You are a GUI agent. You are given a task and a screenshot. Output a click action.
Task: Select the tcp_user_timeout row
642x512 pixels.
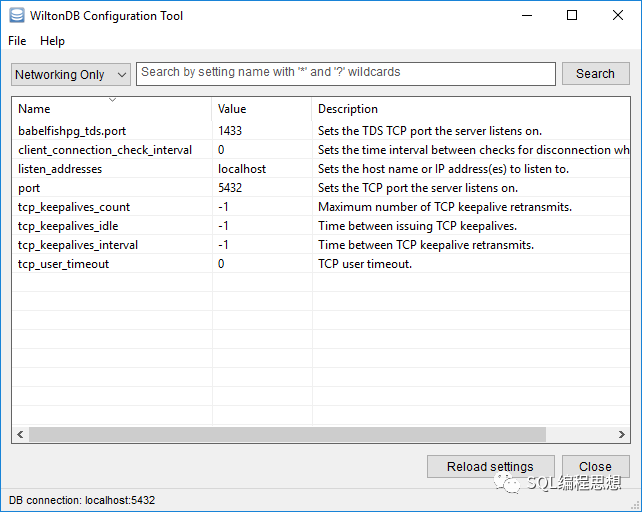point(64,264)
